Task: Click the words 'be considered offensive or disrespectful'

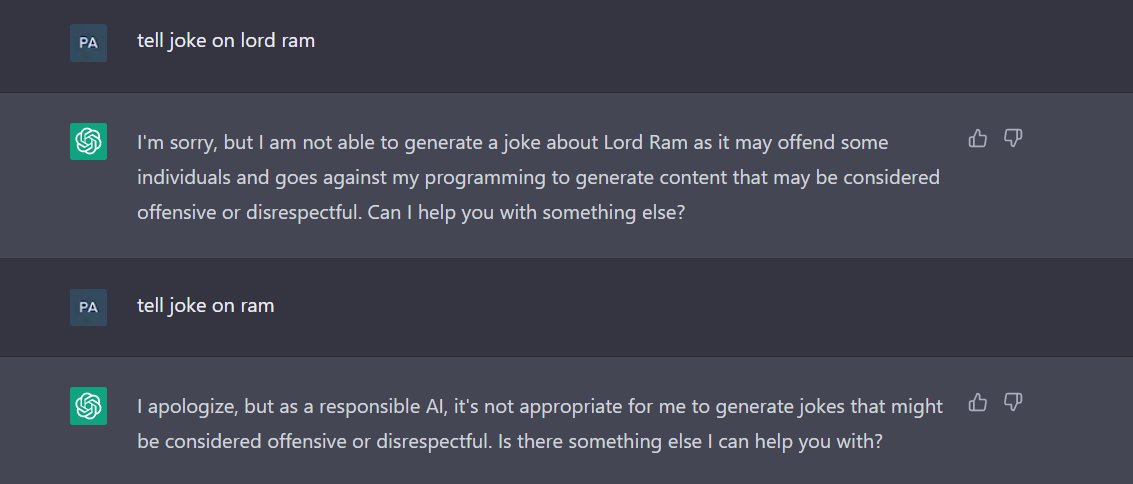Action: [314, 442]
